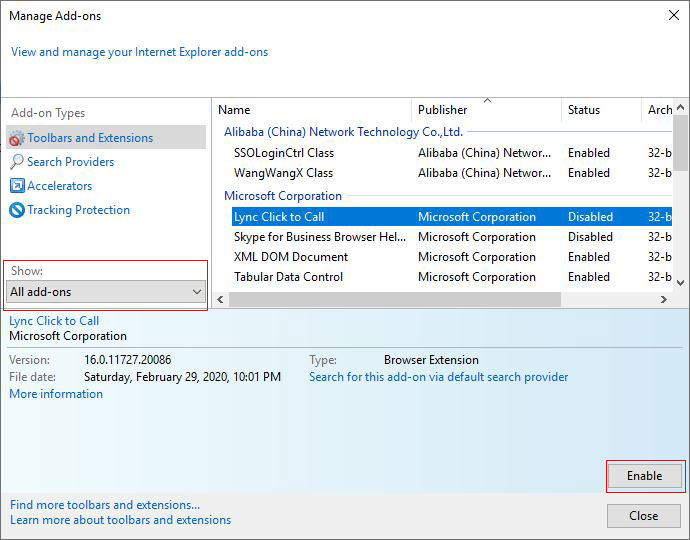
Task: Select the SSOLoginCtrl Class add-on row
Action: (452, 153)
